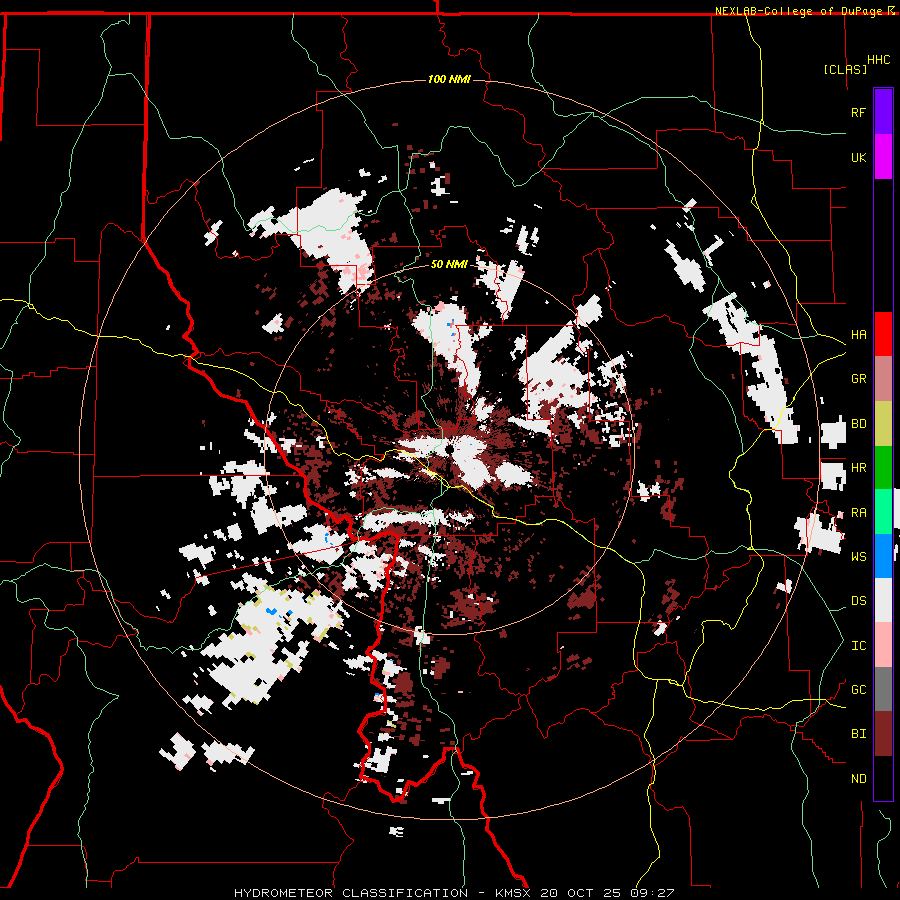Click the IC pink legend swatch
The image size is (900, 900).
click(x=883, y=645)
